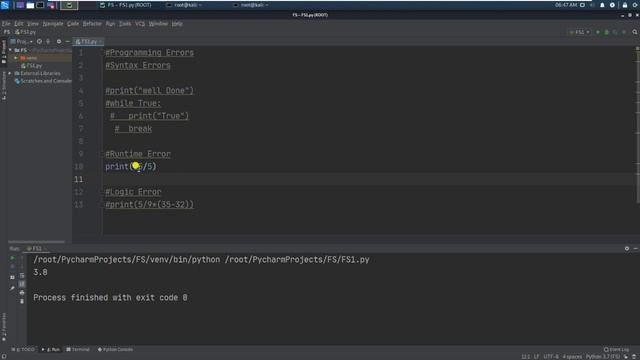Click the locate/scroll-from-source icon in Project panel
Image resolution: width=640 pixels, height=360 pixels.
(x=39, y=41)
